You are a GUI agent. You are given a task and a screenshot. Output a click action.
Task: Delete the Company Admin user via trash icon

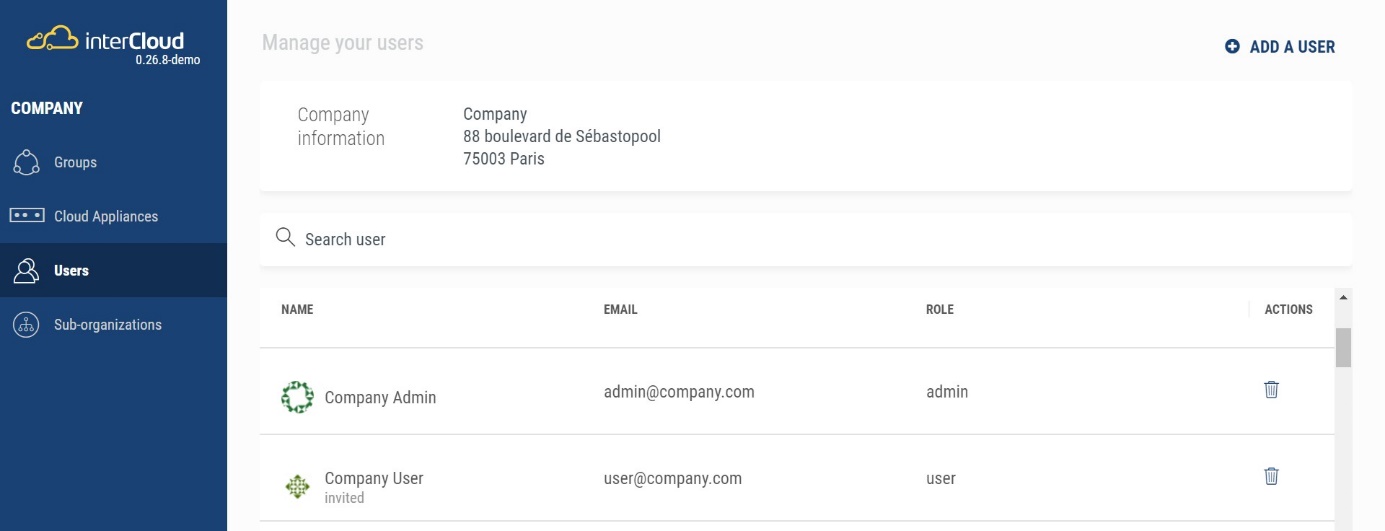[x=1271, y=390]
